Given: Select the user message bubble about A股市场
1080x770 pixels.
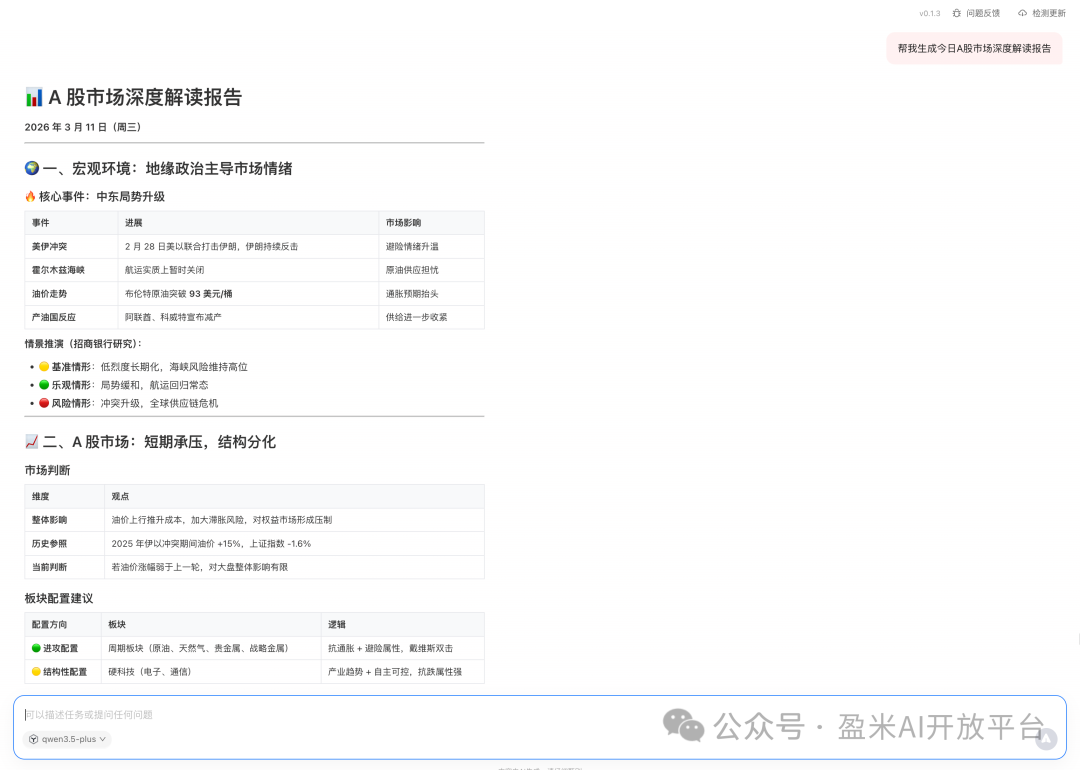Looking at the screenshot, I should point(974,48).
